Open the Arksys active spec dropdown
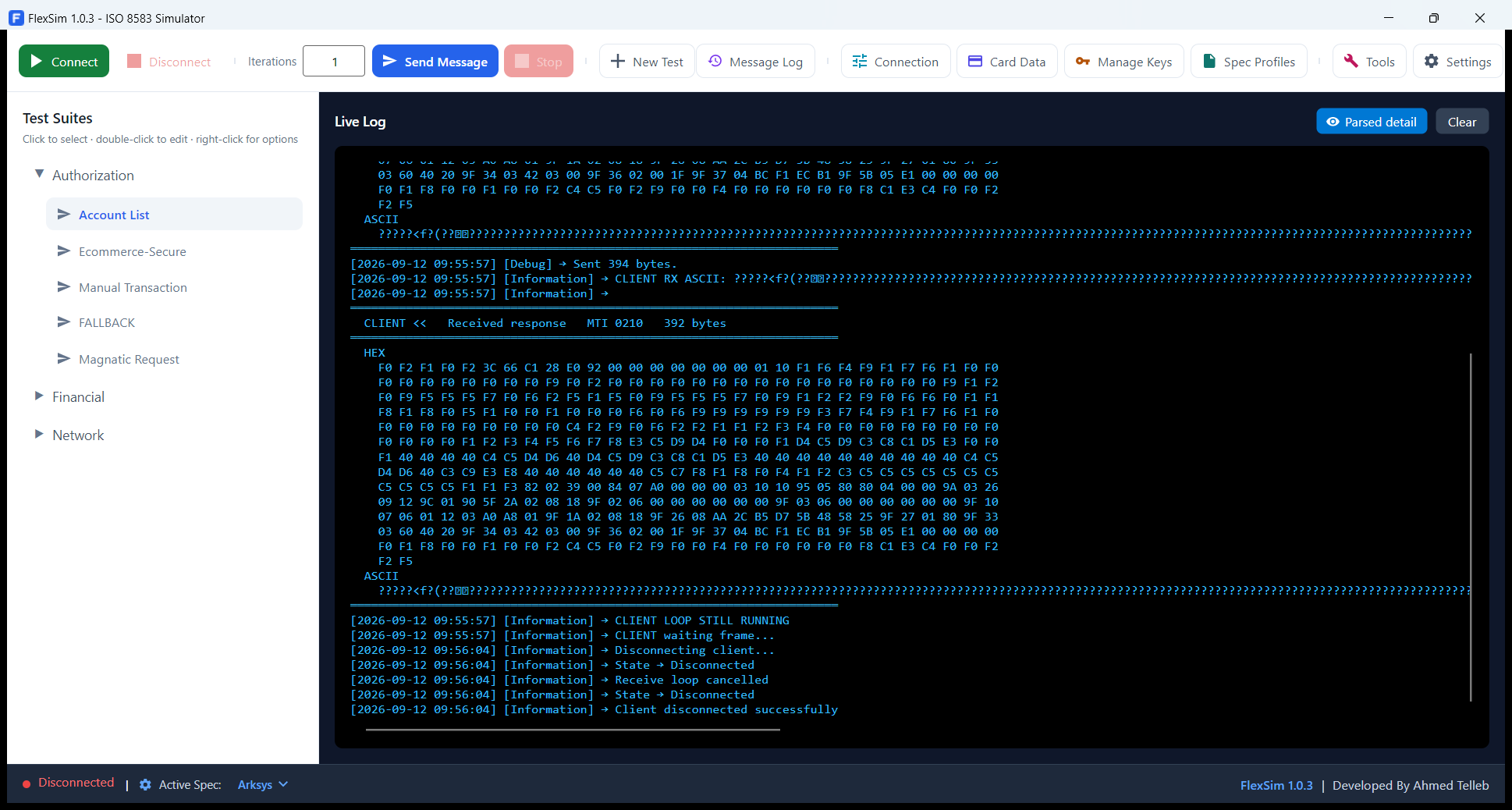 click(x=263, y=784)
